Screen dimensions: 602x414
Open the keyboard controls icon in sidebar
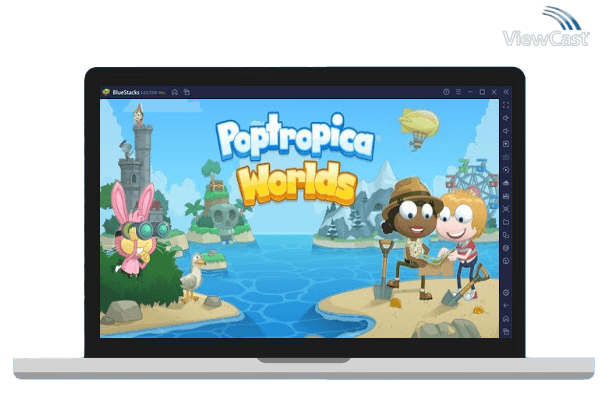(x=506, y=157)
